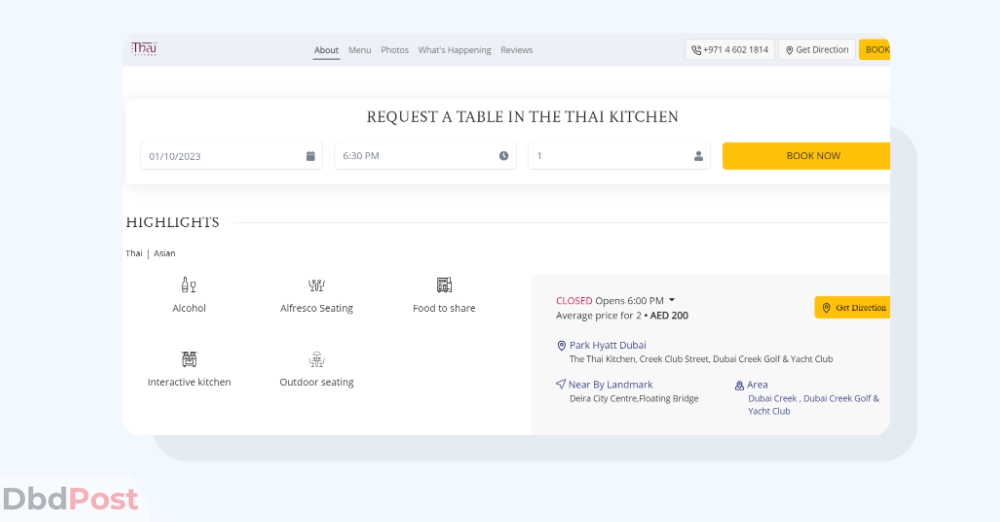
Task: Click the HIGHLIGHTS heading
Action: click(x=173, y=222)
